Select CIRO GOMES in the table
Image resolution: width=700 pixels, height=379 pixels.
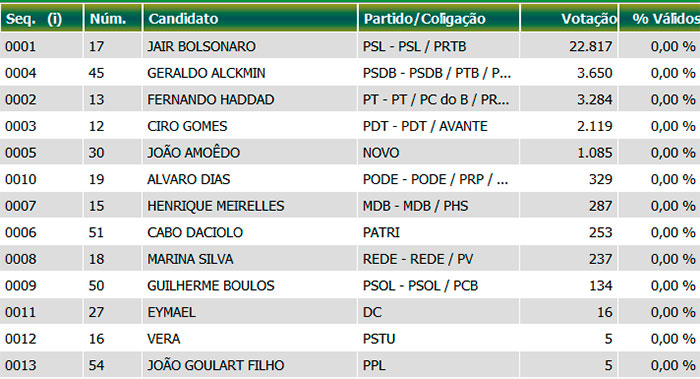187,126
